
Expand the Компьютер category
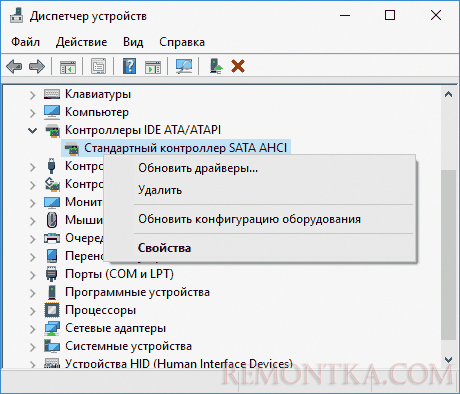32,113
